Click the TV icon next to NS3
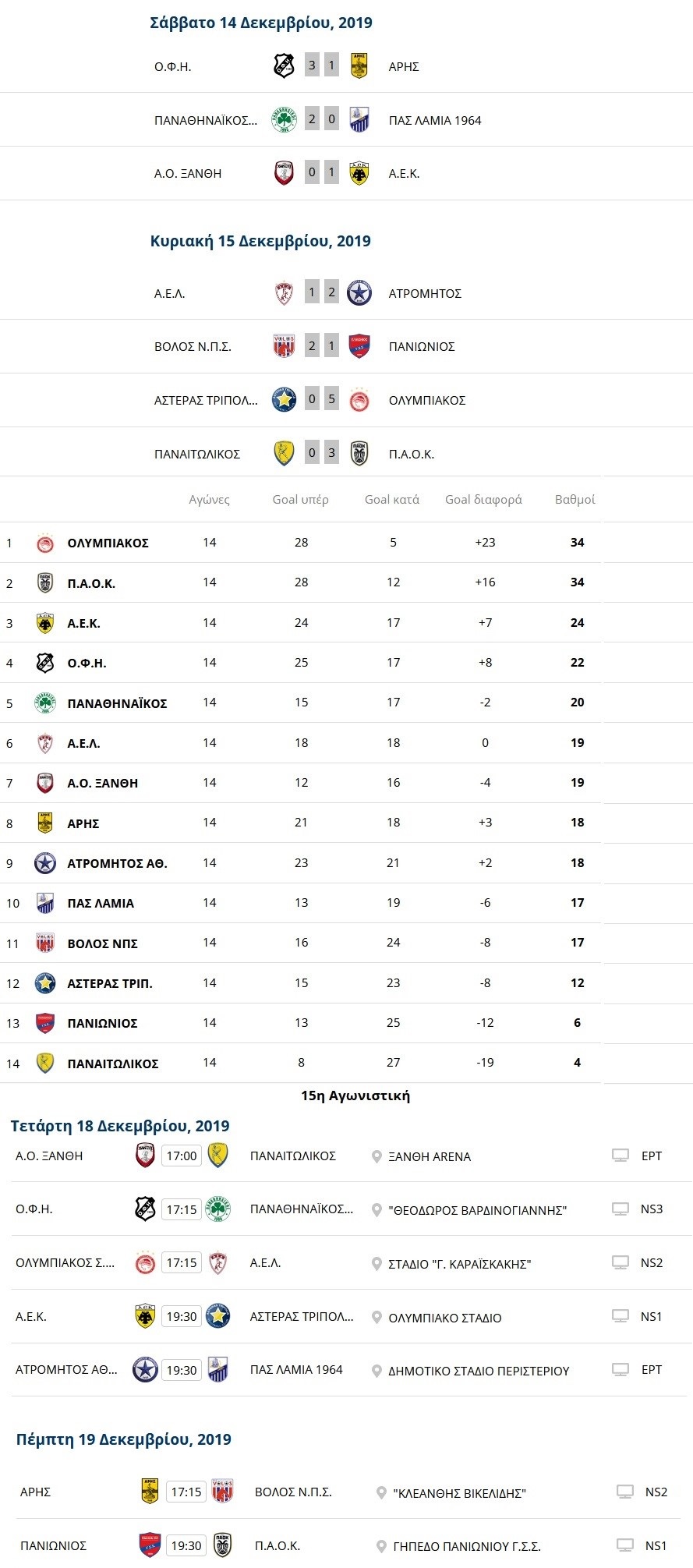 [x=621, y=1209]
